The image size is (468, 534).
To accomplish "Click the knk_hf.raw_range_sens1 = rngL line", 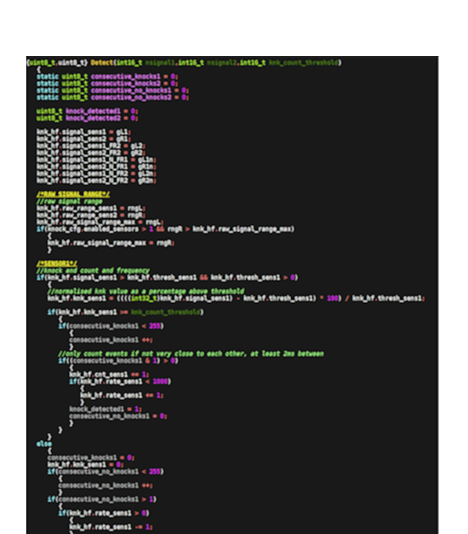I will (91, 208).
